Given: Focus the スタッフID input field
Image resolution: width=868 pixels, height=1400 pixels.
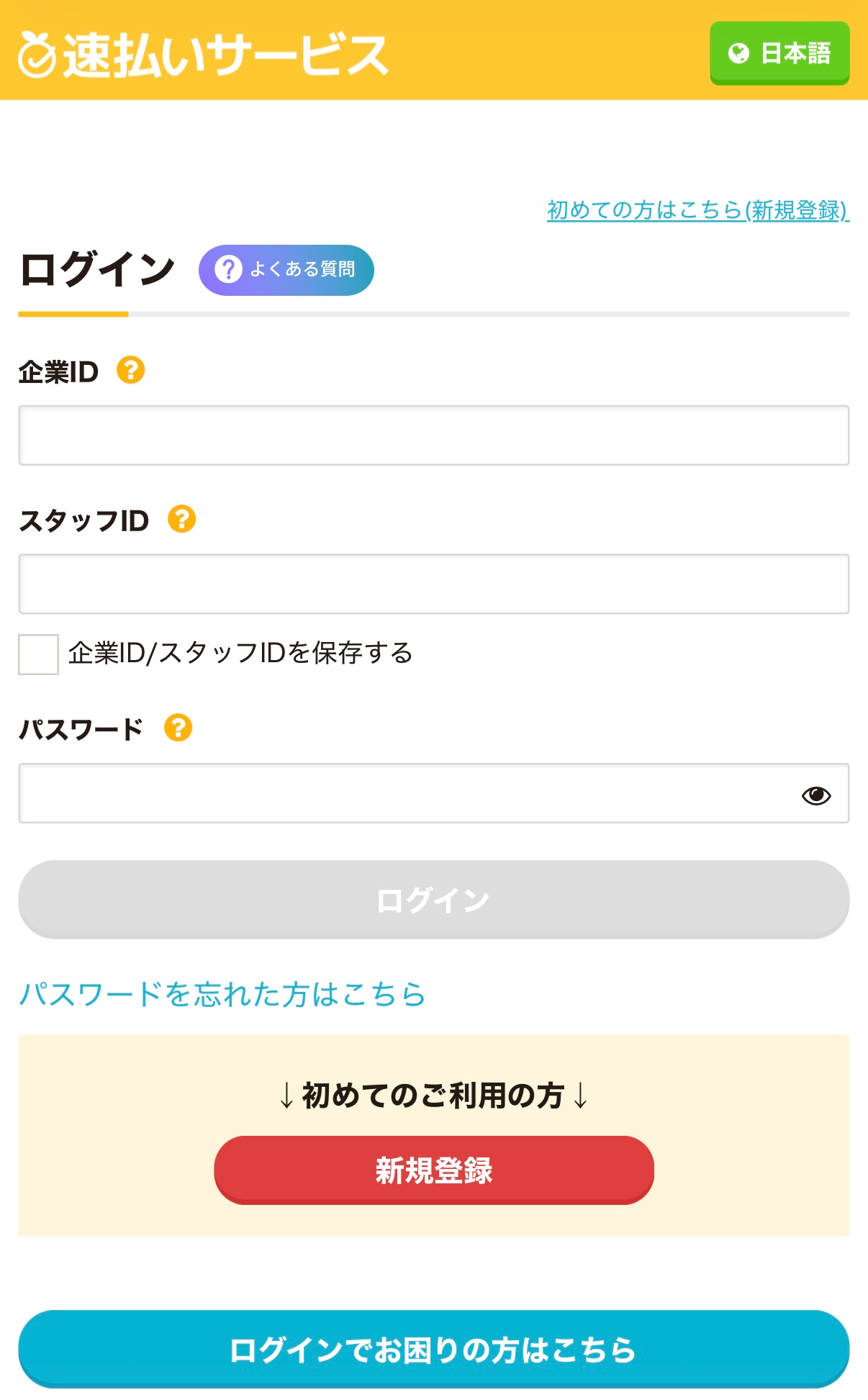Looking at the screenshot, I should coord(434,584).
